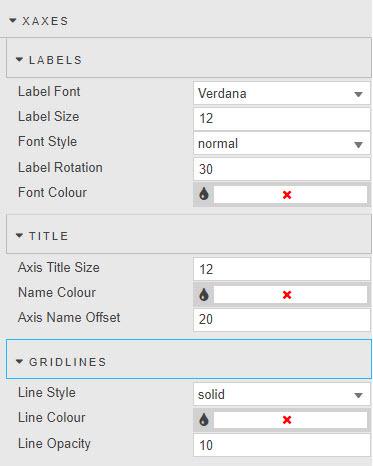
Task: Click the Line Opacity input field
Action: pyautogui.click(x=282, y=445)
